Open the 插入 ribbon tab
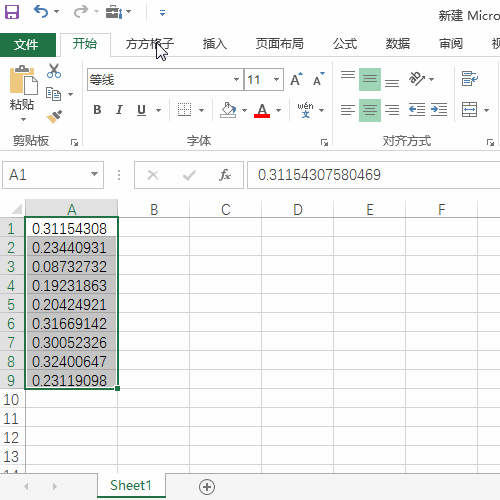Screen dimensions: 500x500 coord(215,44)
